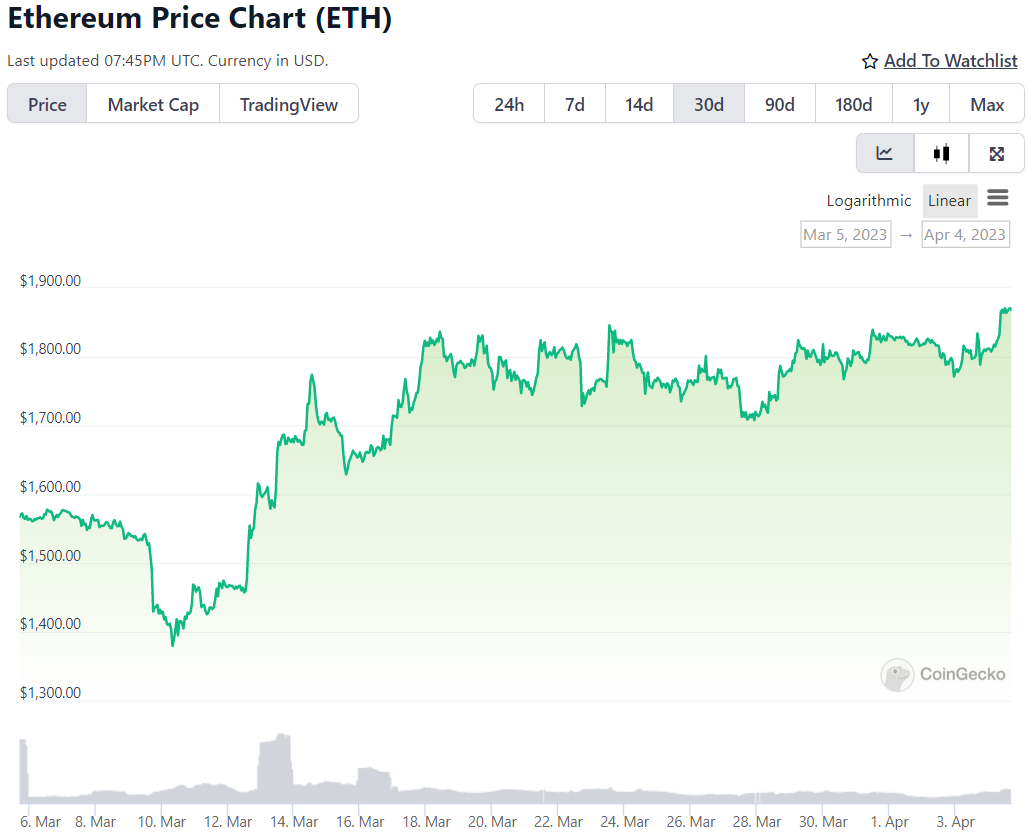Click the 14. Mar date label

[294, 822]
